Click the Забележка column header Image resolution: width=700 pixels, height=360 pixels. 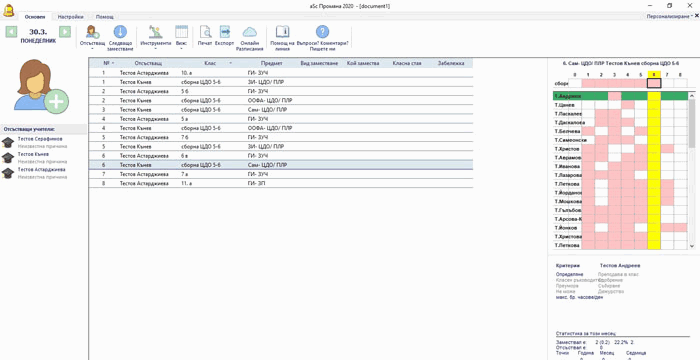click(x=451, y=63)
